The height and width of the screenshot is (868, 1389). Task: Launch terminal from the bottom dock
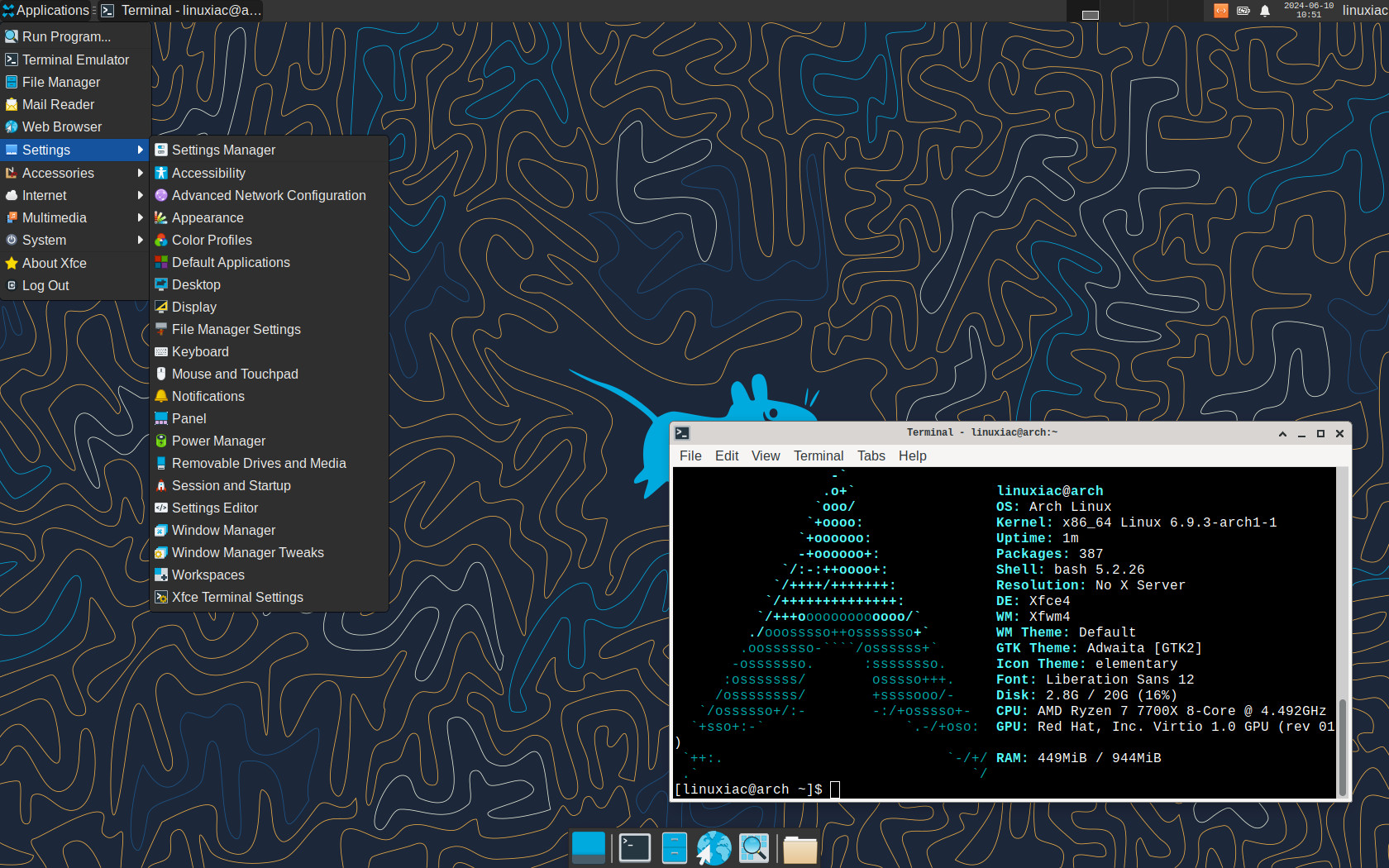[635, 848]
